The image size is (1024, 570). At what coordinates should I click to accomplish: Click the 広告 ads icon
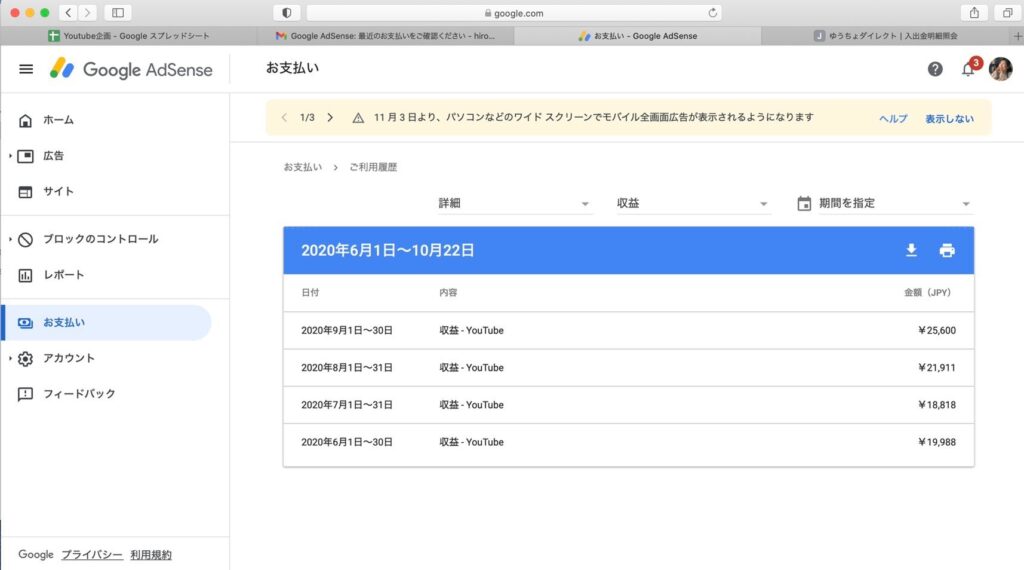click(x=25, y=156)
